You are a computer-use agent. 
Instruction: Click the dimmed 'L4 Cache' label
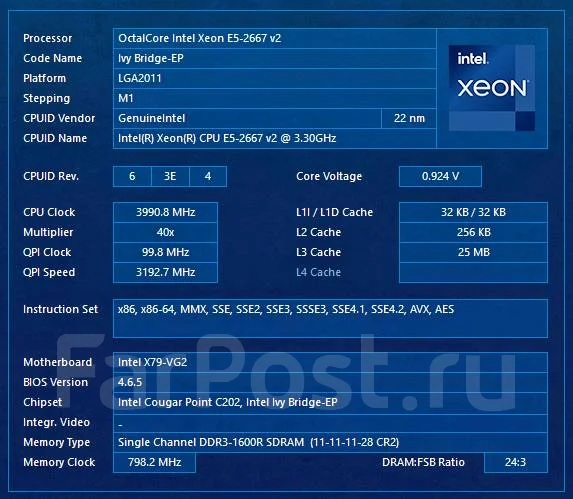pos(319,273)
